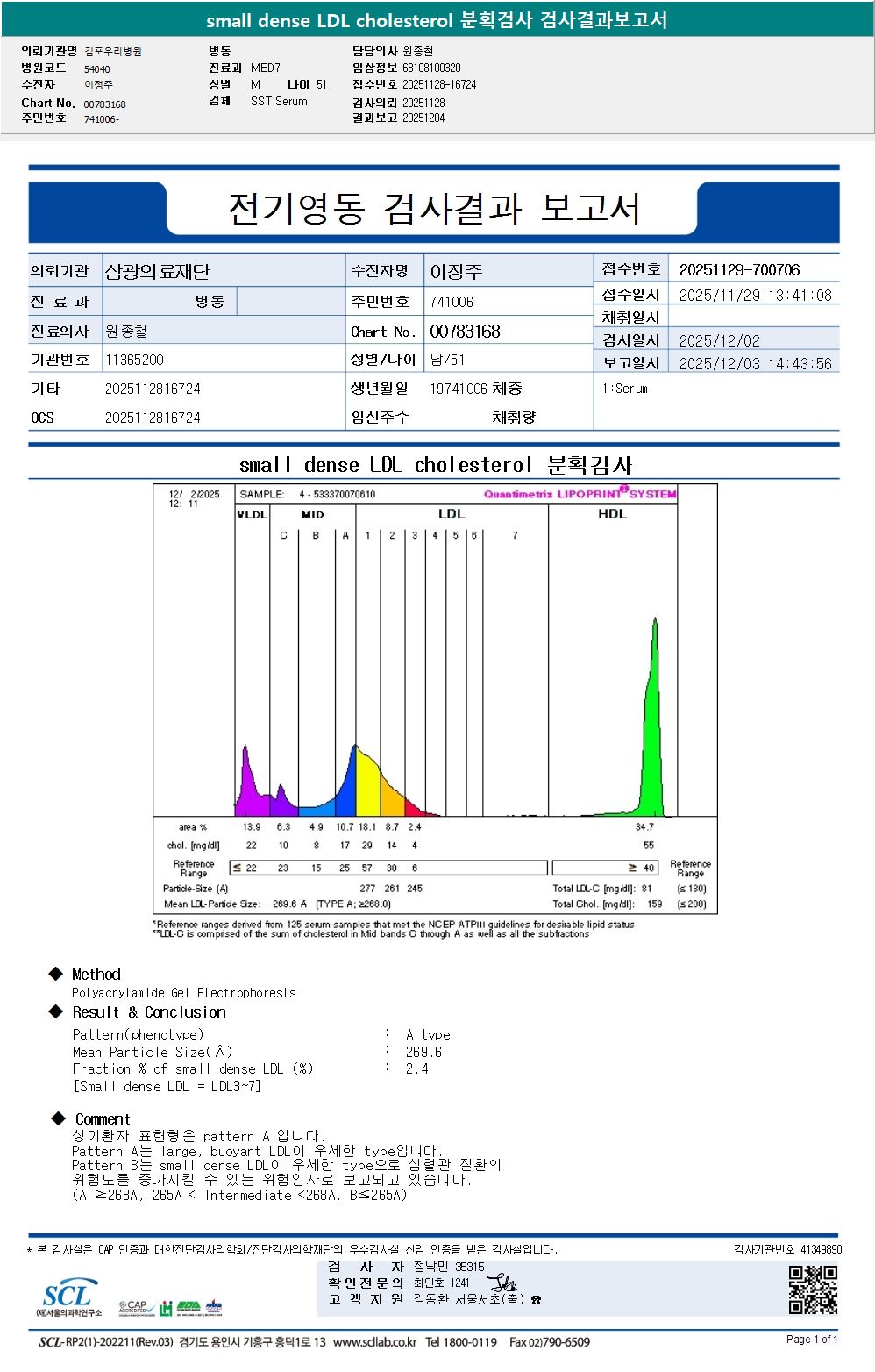The image size is (875, 1372).
Task: Select birth date 19741006
Action: (458, 389)
